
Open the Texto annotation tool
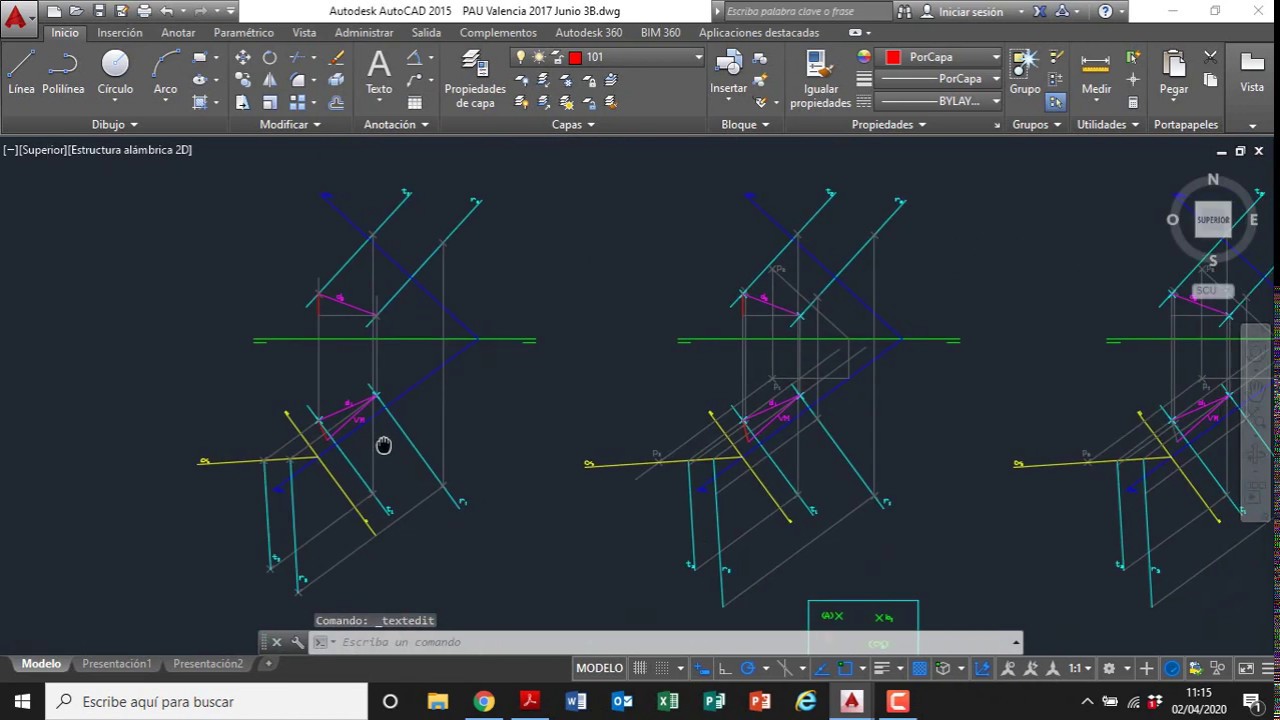[379, 72]
